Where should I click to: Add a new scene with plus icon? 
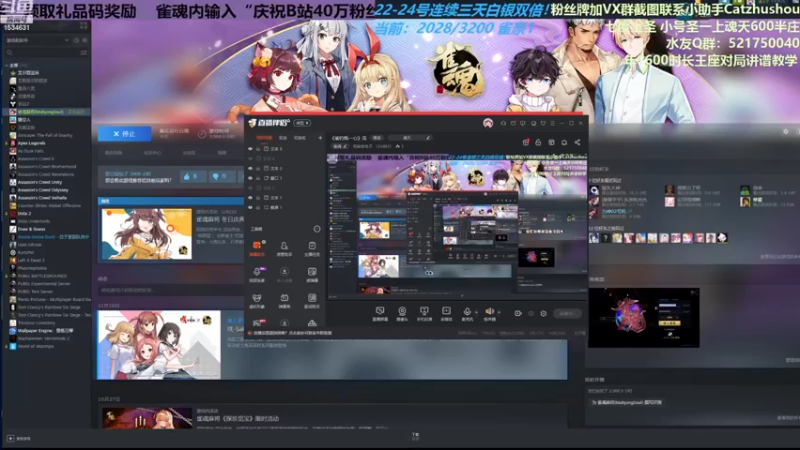pyautogui.click(x=320, y=138)
